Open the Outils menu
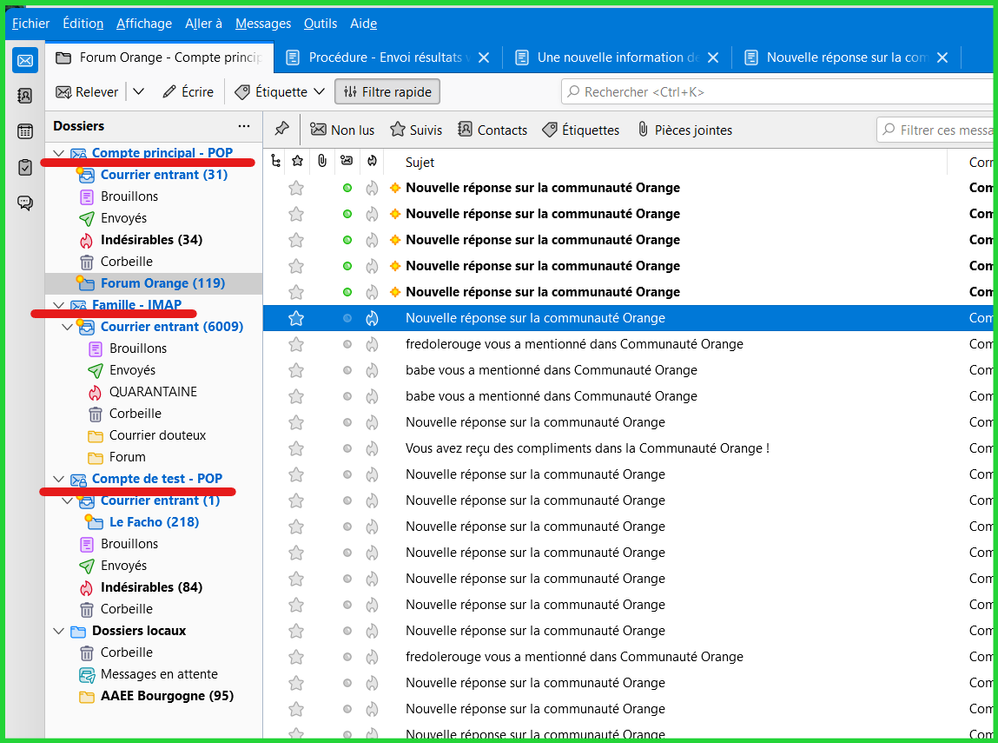The width and height of the screenshot is (998, 743). 321,23
